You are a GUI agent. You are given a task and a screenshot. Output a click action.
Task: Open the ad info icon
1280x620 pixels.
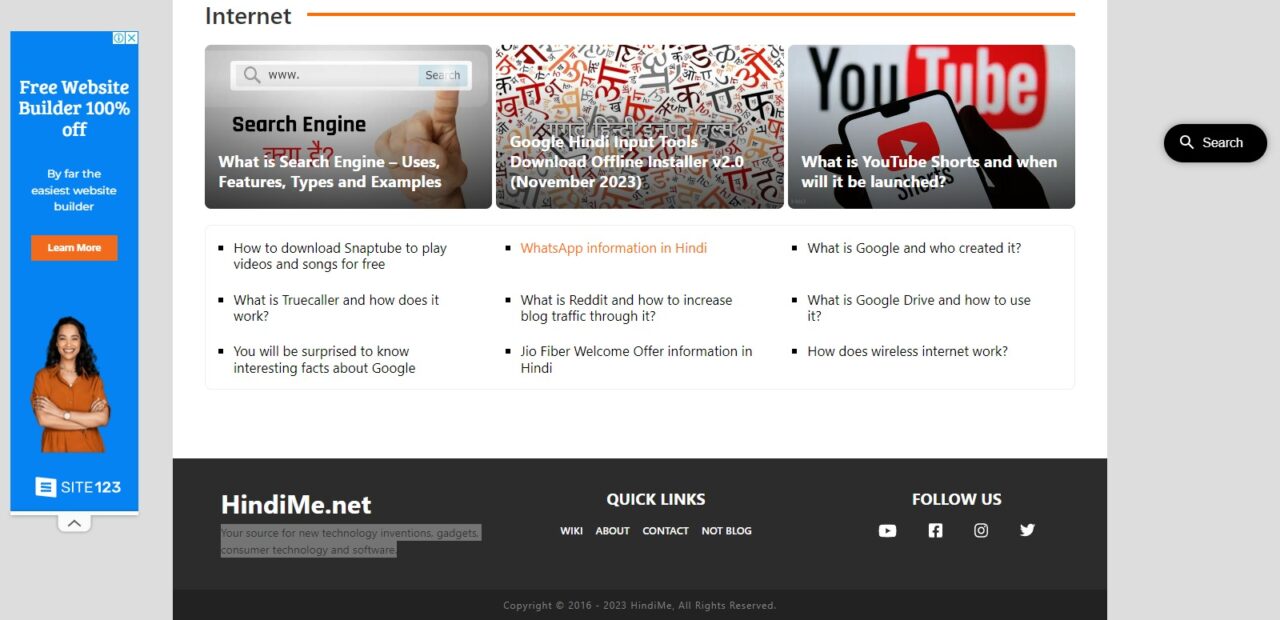pyautogui.click(x=119, y=38)
